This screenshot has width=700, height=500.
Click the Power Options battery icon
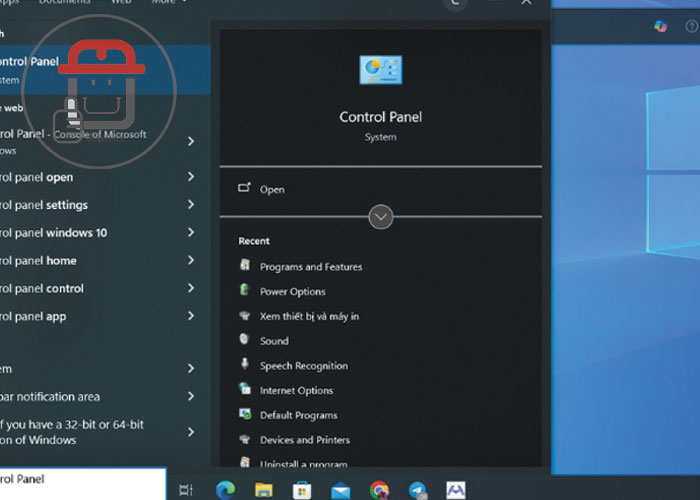point(245,290)
